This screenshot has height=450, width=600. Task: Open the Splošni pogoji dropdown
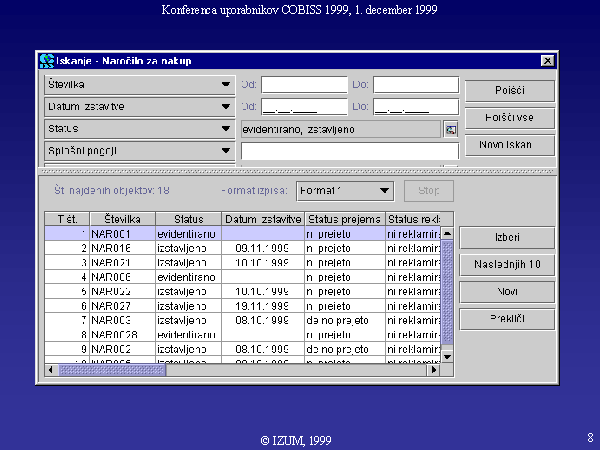226,150
